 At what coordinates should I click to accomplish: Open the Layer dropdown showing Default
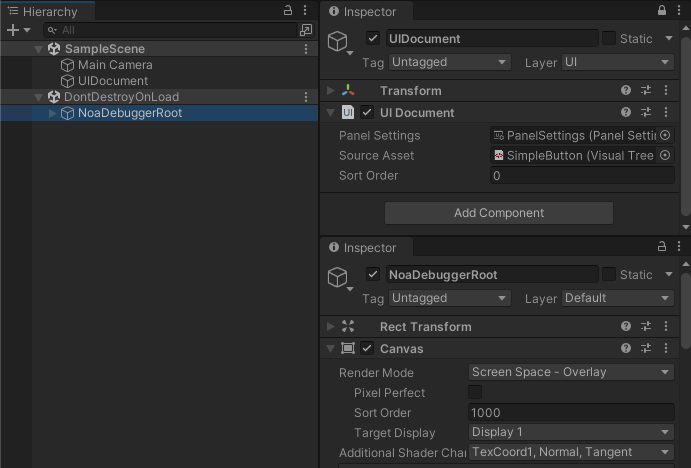point(617,298)
